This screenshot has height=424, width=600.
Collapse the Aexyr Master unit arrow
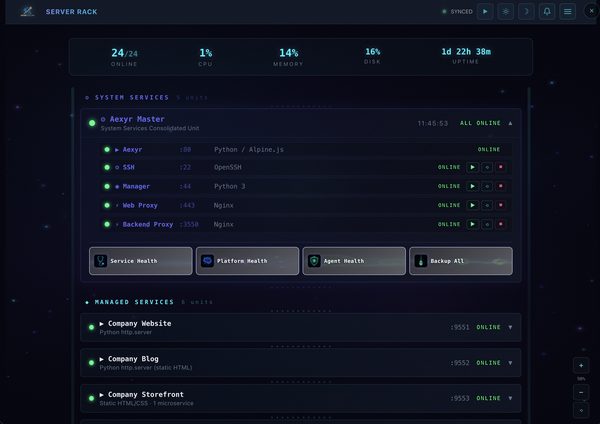pos(510,123)
